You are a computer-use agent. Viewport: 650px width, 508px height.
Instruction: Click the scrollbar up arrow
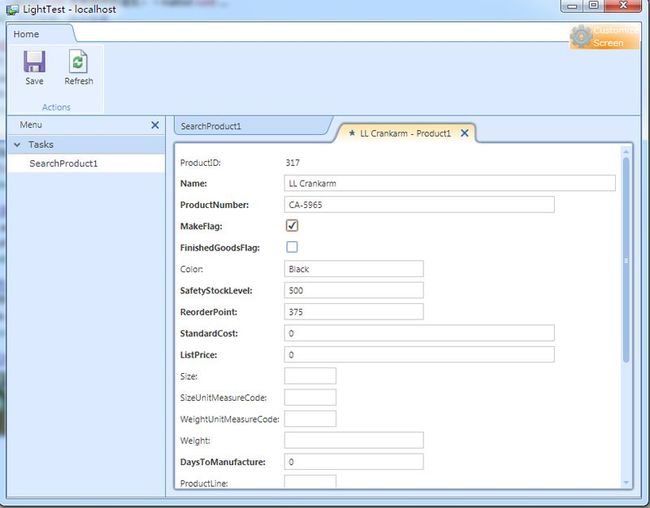[626, 152]
